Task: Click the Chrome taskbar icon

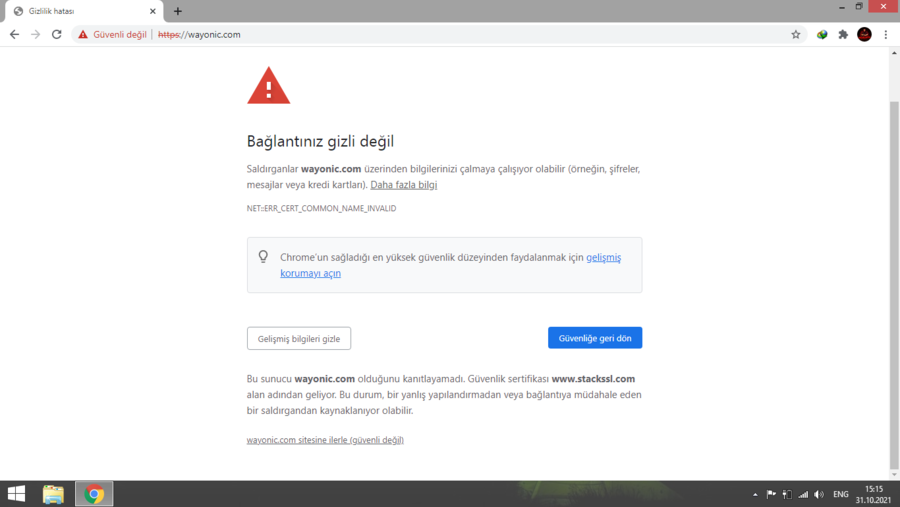Action: click(94, 494)
